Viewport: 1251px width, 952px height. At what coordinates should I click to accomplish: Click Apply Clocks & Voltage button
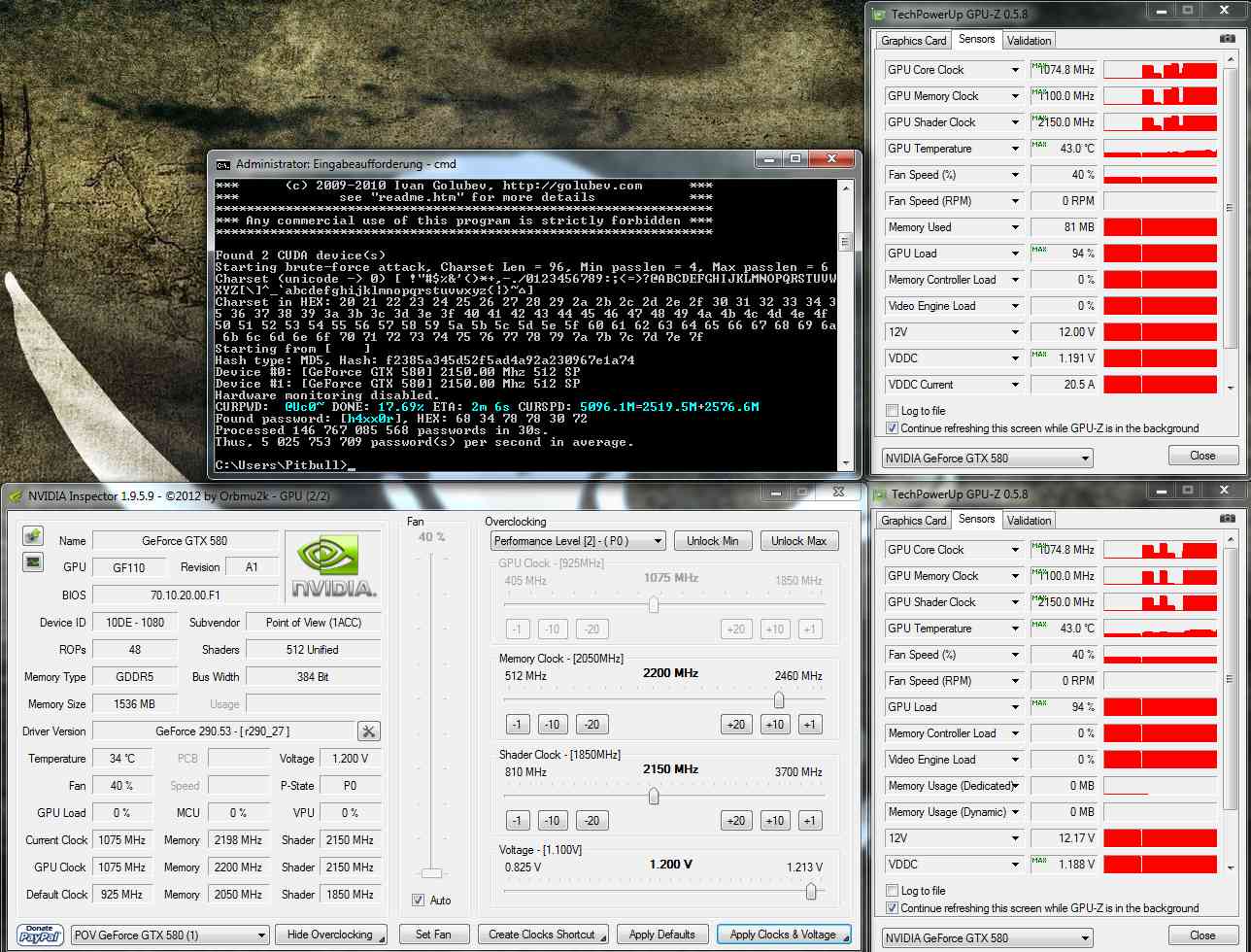tap(783, 935)
